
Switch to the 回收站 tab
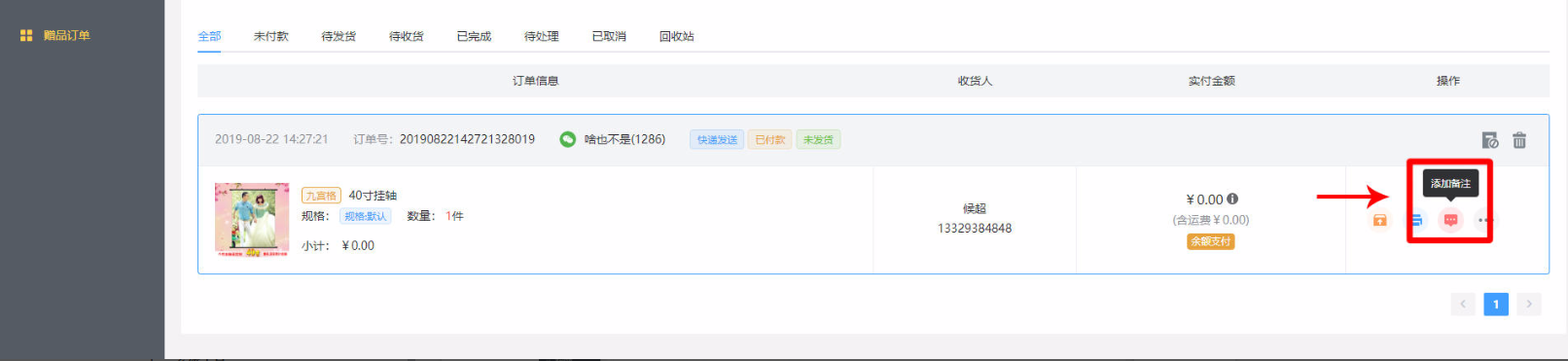click(677, 36)
